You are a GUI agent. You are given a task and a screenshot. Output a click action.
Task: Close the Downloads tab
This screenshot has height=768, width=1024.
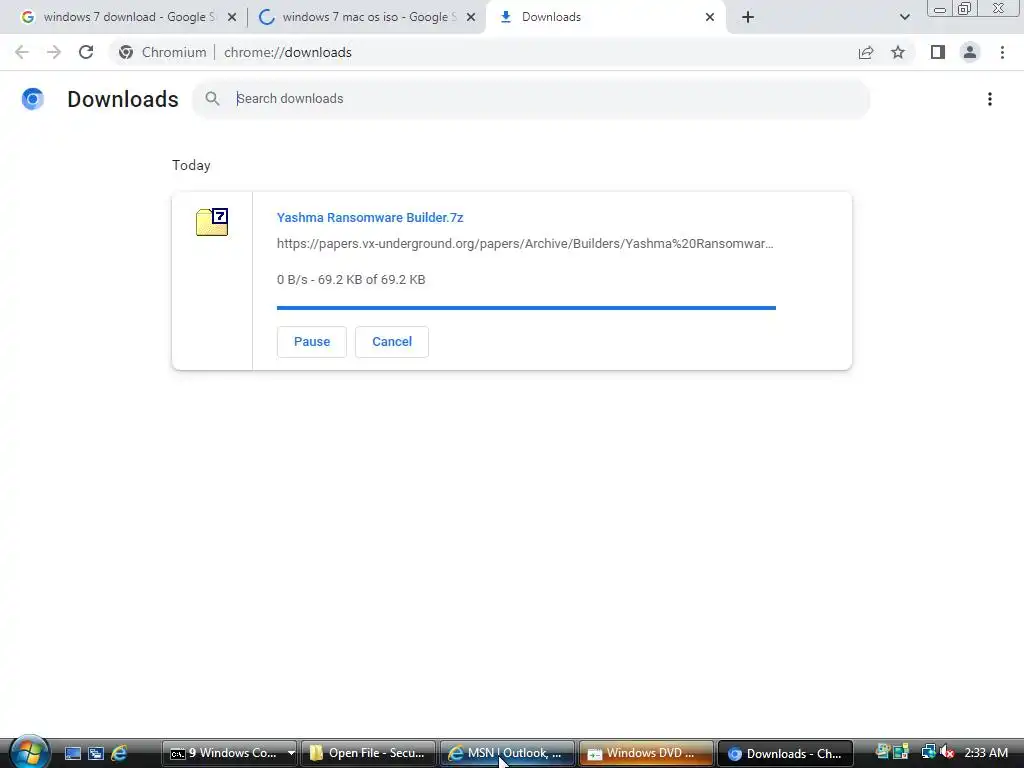[x=710, y=17]
